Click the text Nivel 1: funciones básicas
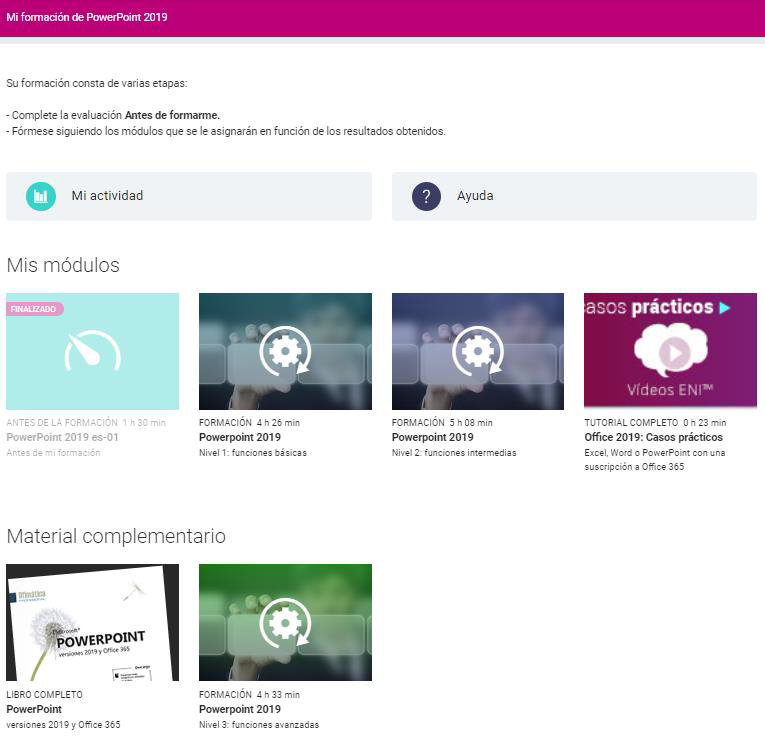The image size is (765, 748). [x=253, y=453]
